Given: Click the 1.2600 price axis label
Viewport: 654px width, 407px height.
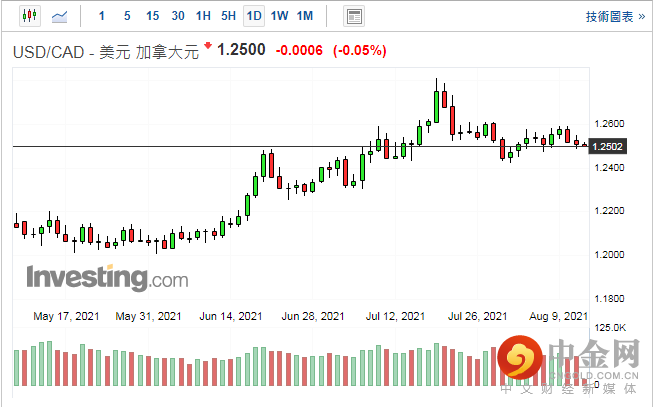Looking at the screenshot, I should [x=609, y=124].
